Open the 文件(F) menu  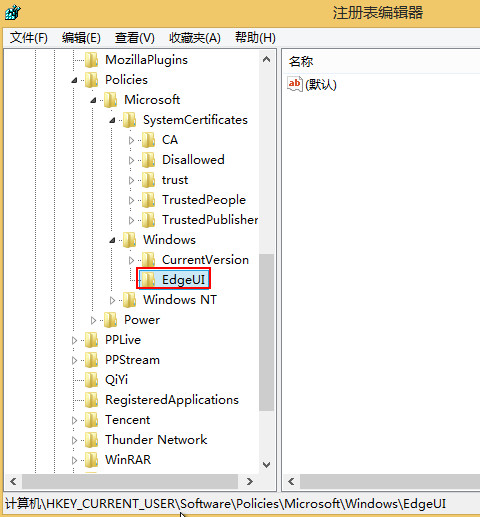point(29,37)
